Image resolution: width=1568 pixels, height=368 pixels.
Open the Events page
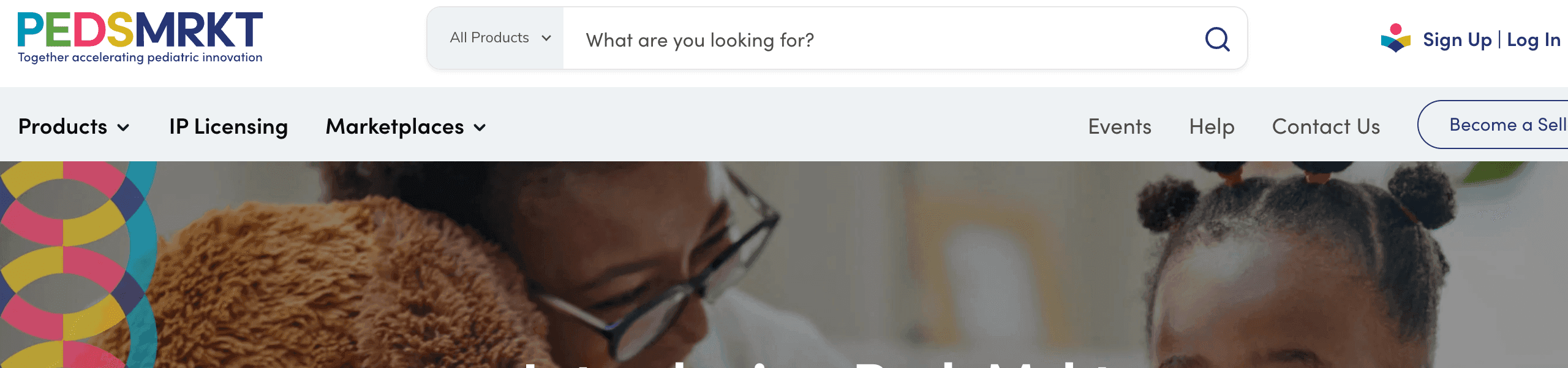[1120, 126]
